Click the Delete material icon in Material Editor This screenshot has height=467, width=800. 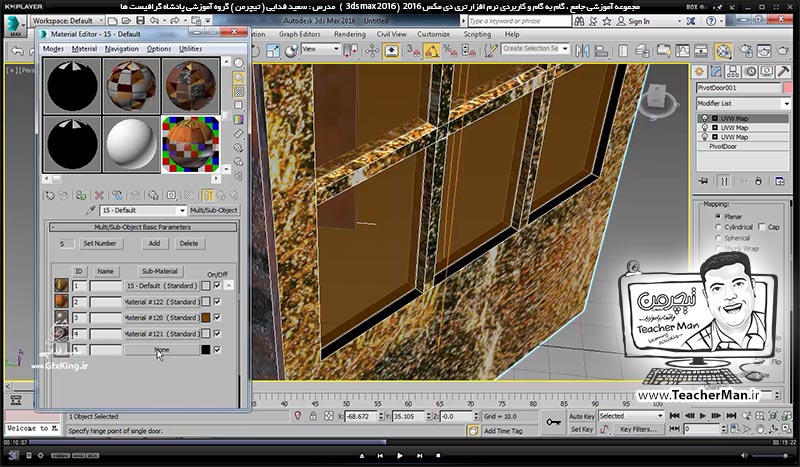(x=99, y=195)
